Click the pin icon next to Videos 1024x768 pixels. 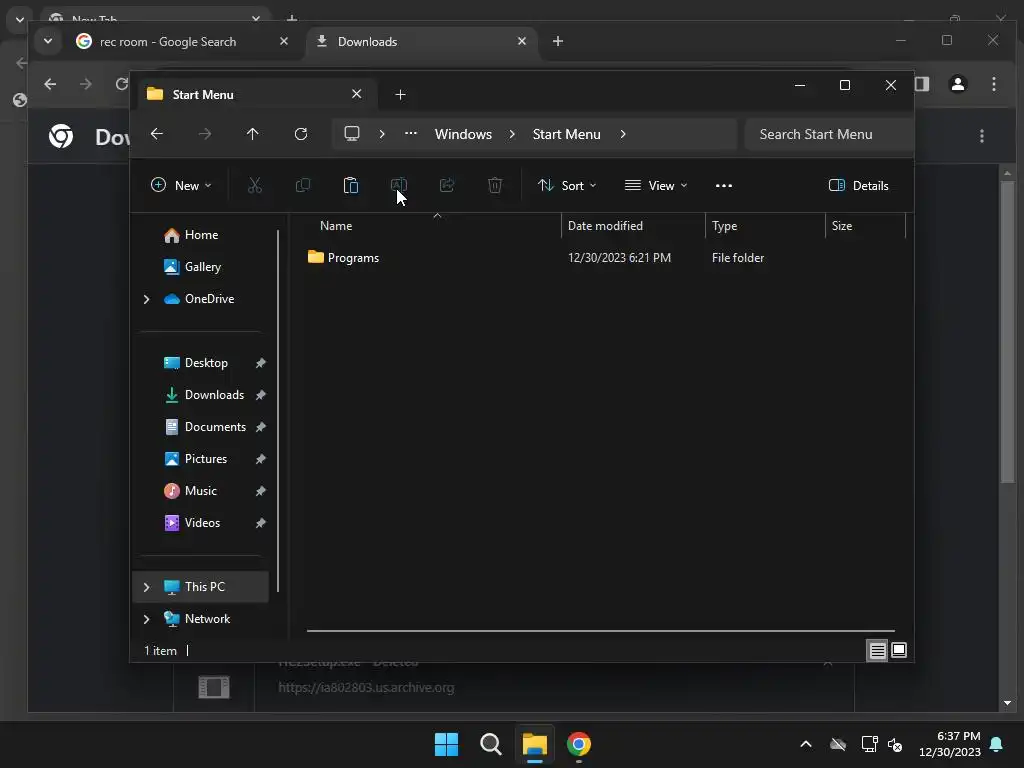coord(261,523)
